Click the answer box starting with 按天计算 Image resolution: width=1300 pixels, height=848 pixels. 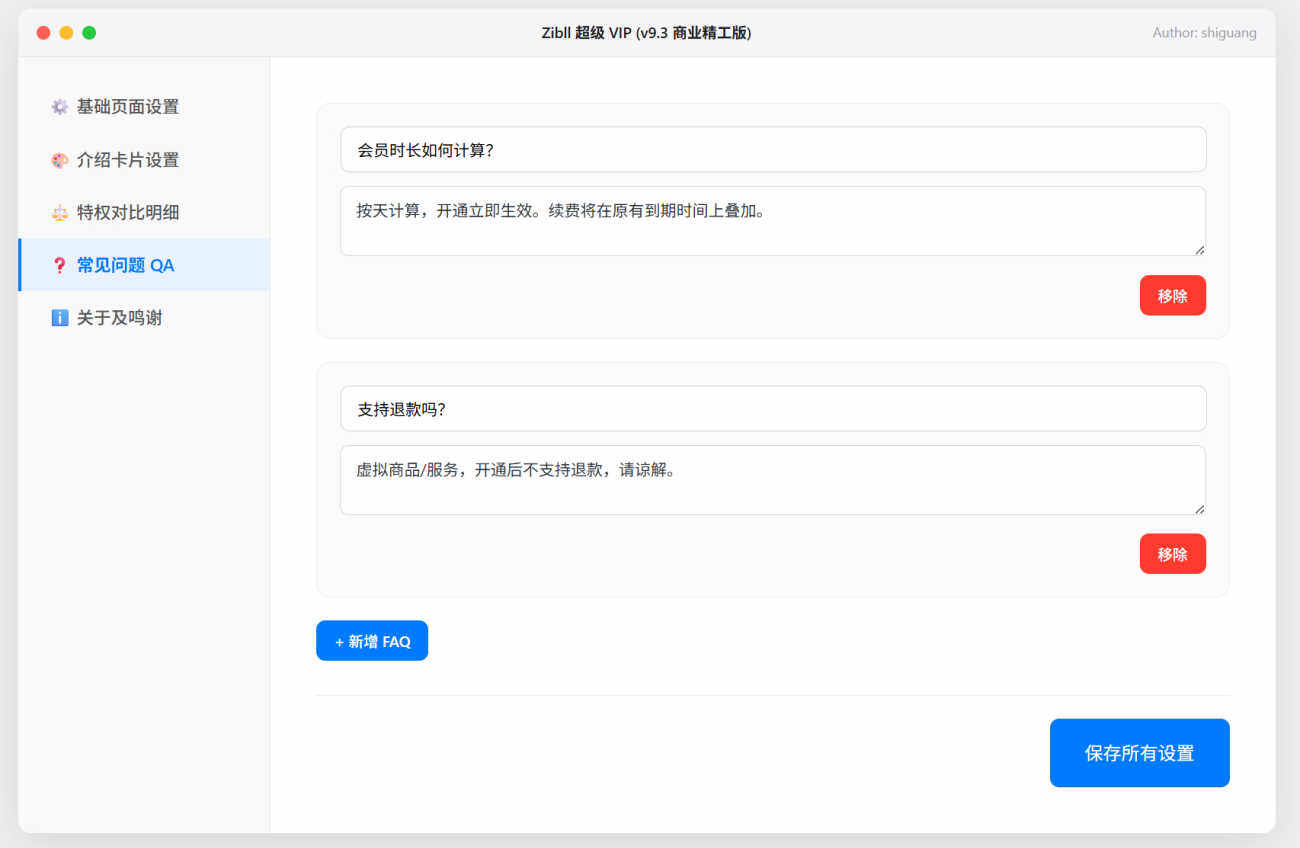click(x=773, y=221)
